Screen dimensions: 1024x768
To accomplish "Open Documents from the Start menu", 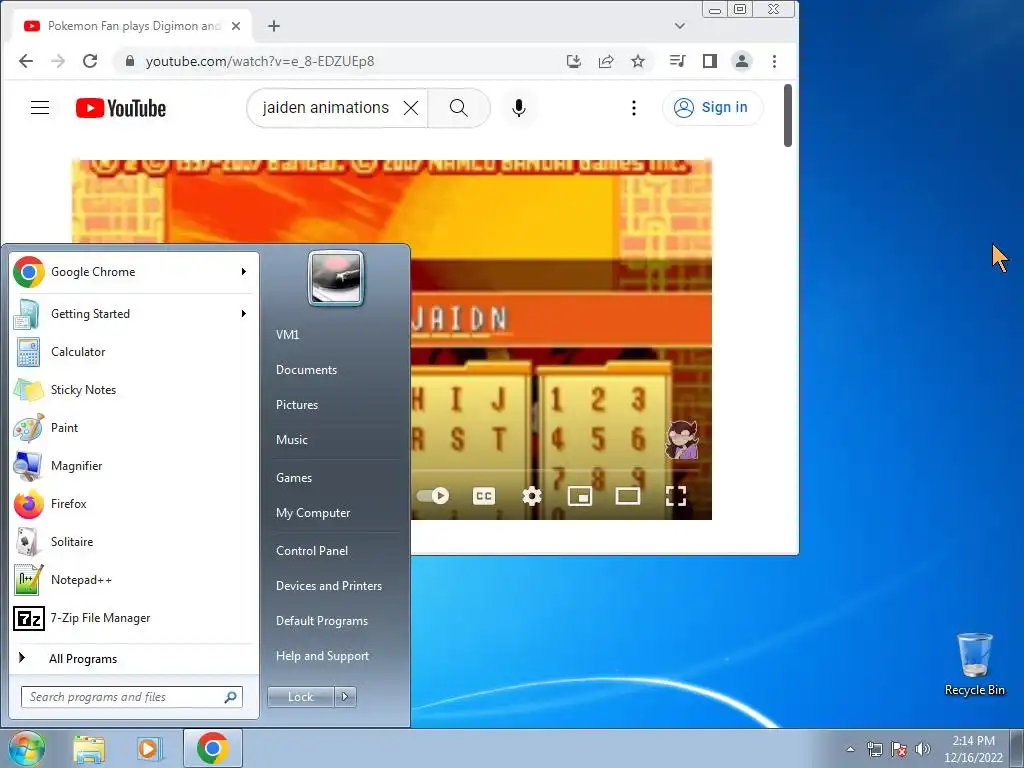I will coord(306,370).
